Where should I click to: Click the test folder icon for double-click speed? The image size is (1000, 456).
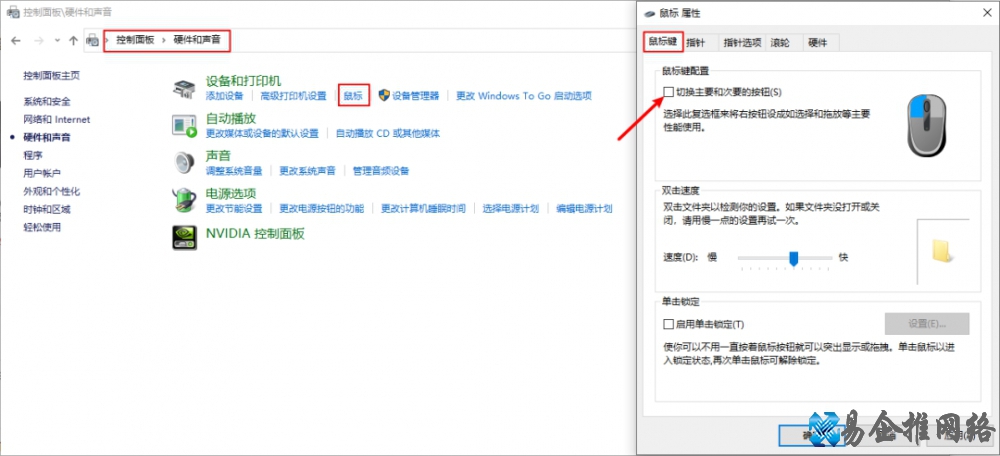point(942,251)
